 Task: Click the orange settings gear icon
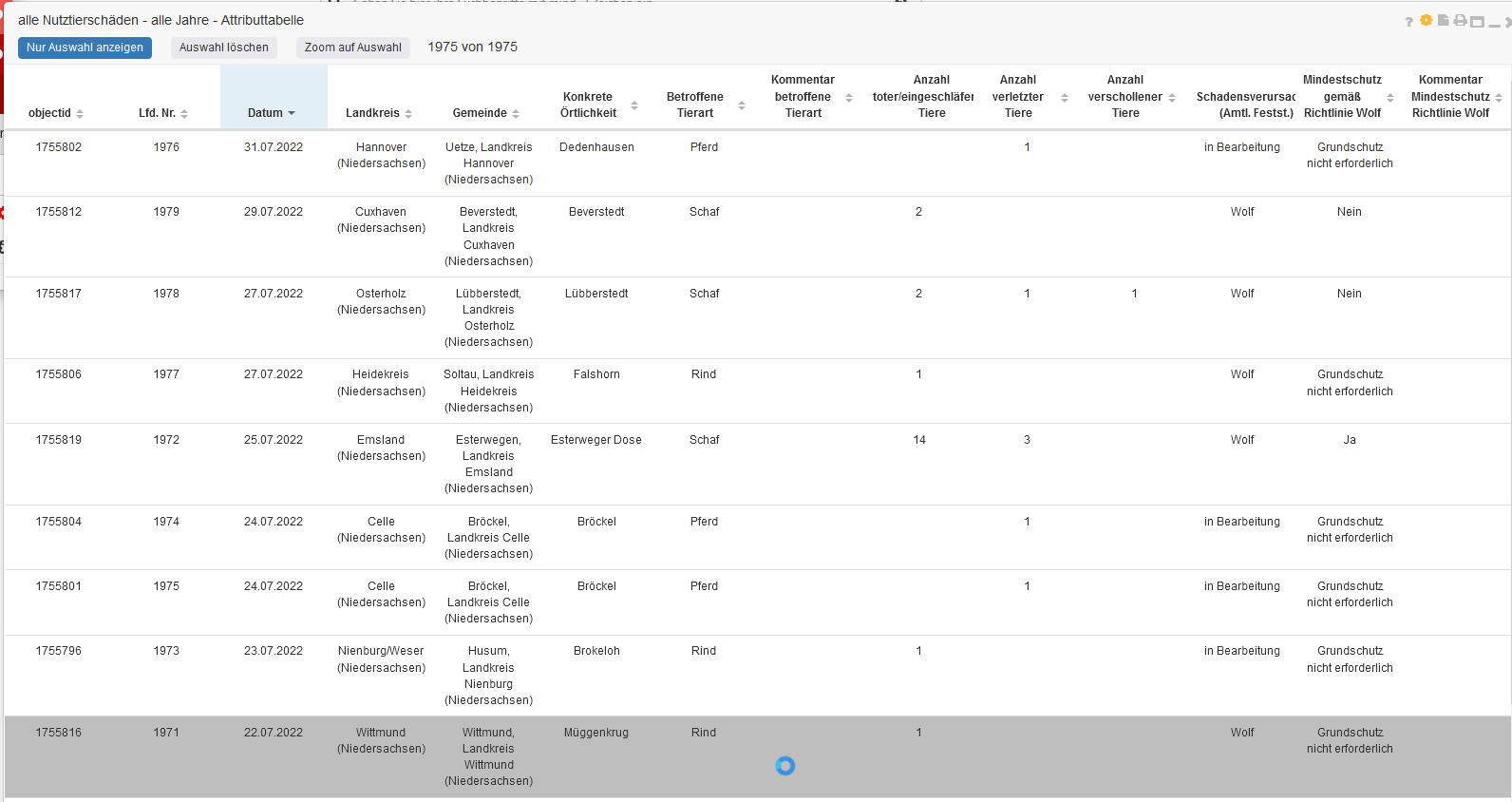click(x=1426, y=20)
